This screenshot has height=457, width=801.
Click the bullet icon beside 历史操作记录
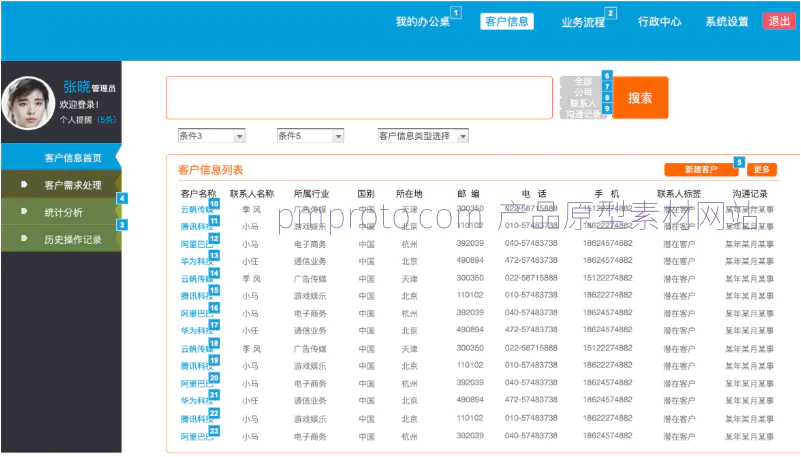pyautogui.click(x=24, y=239)
